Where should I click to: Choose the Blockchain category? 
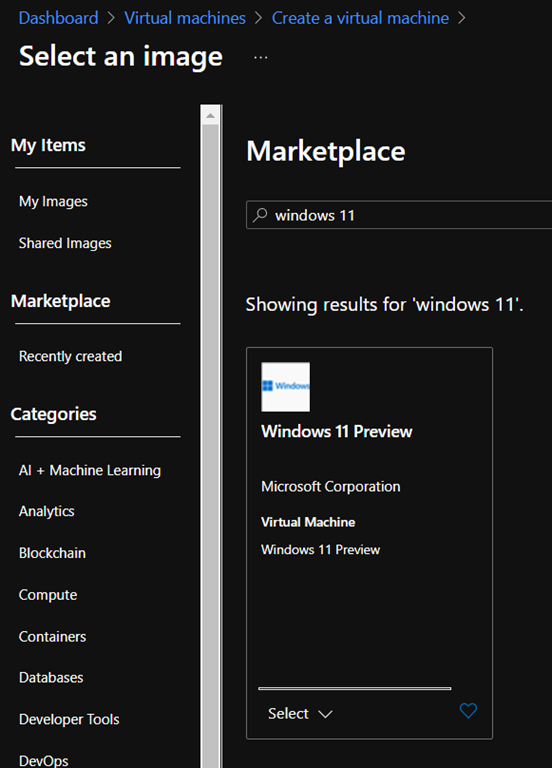click(52, 553)
